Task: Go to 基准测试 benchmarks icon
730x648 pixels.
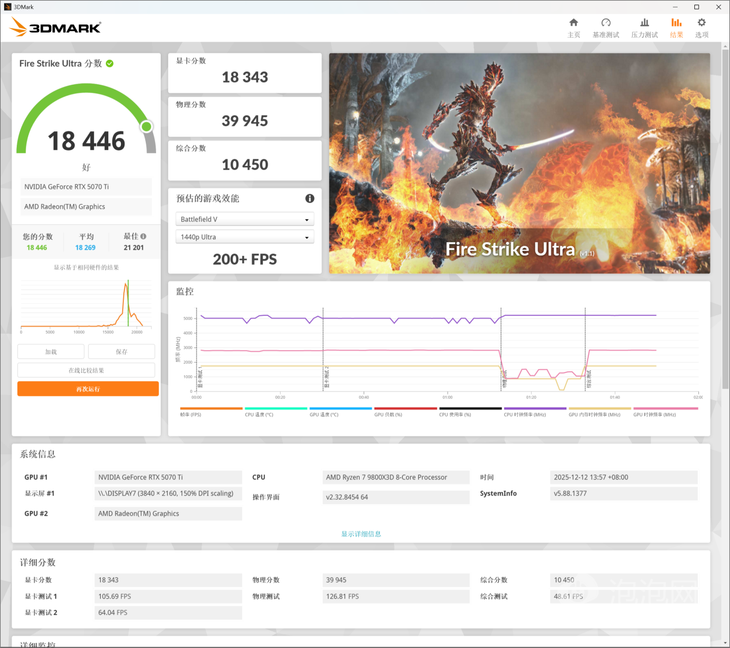Action: point(605,27)
